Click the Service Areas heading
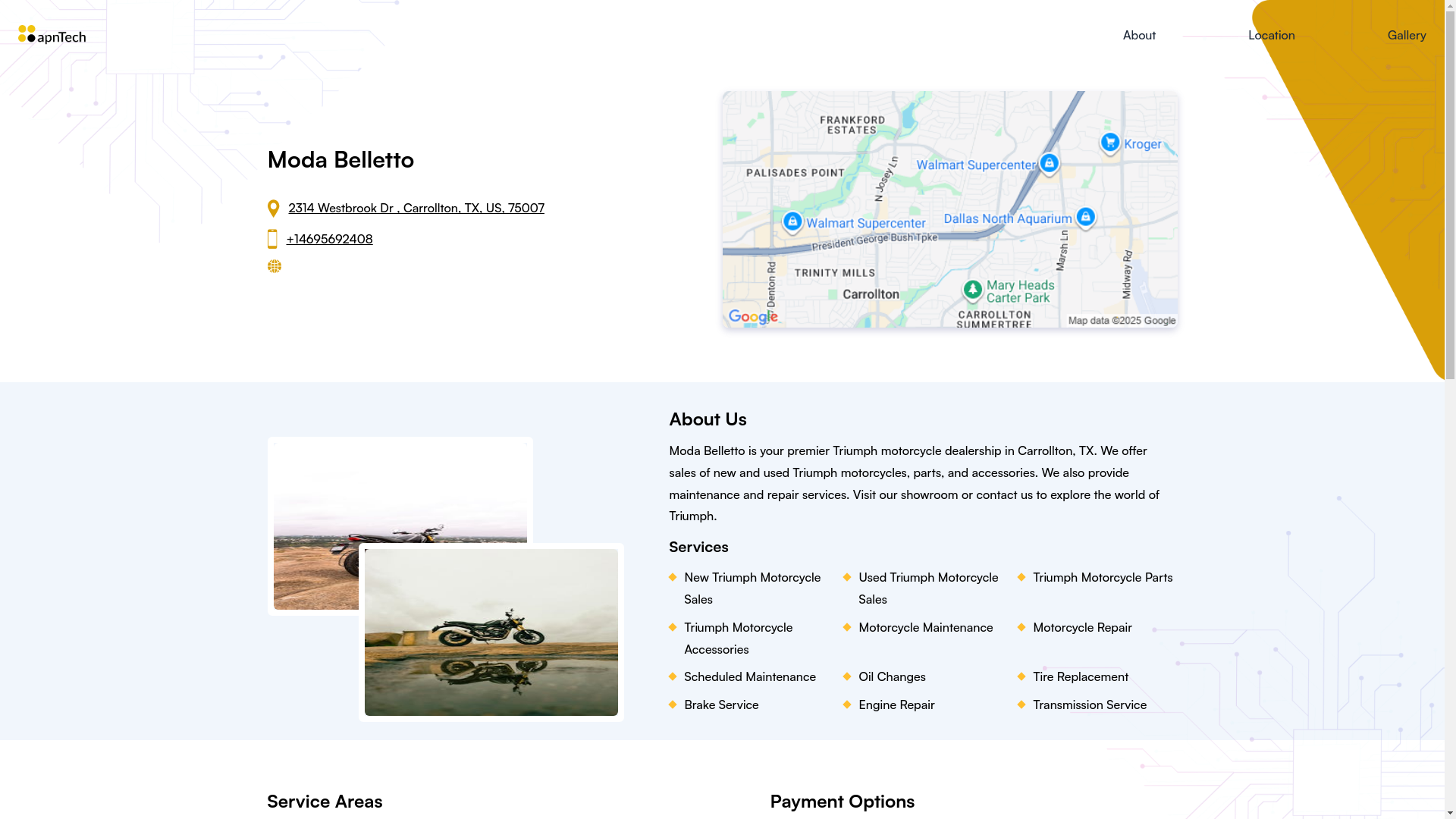Viewport: 1456px width, 819px height. [325, 801]
